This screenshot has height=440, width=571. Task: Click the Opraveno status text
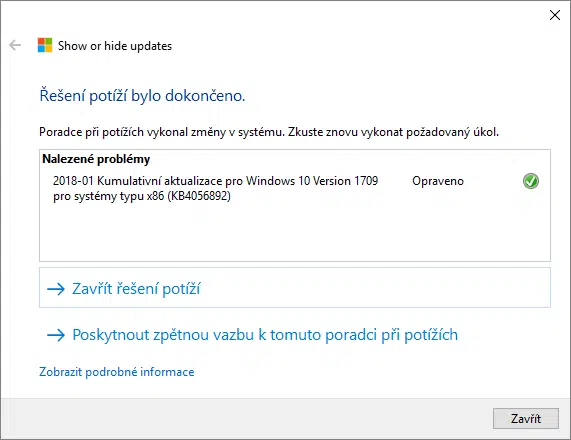[x=438, y=181]
